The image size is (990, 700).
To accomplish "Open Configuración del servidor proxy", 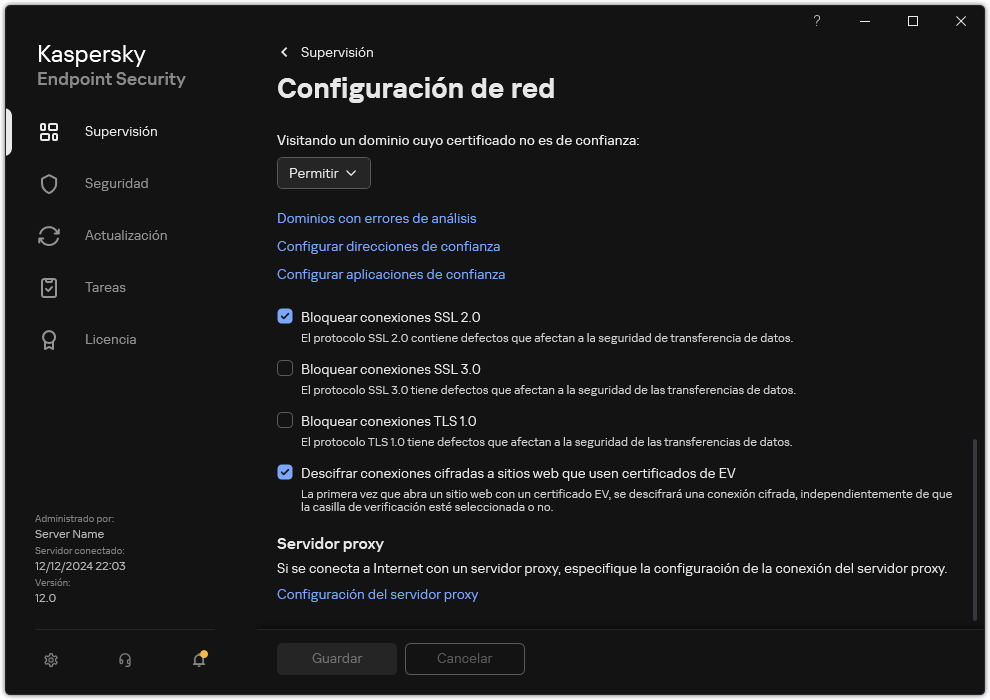I will [x=377, y=594].
